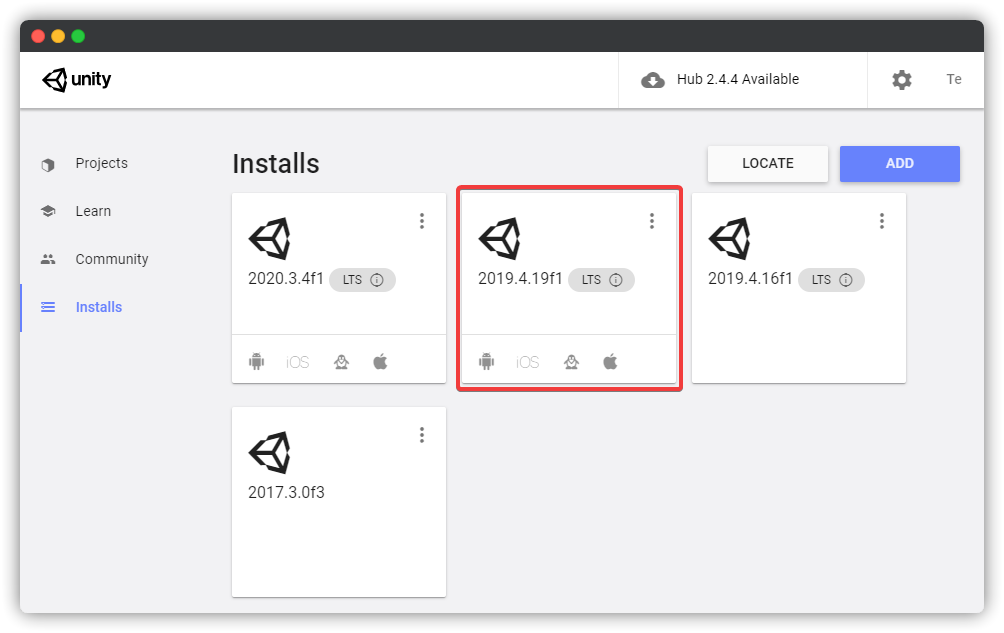
Task: Click the Unity logo in header
Action: tap(77, 80)
